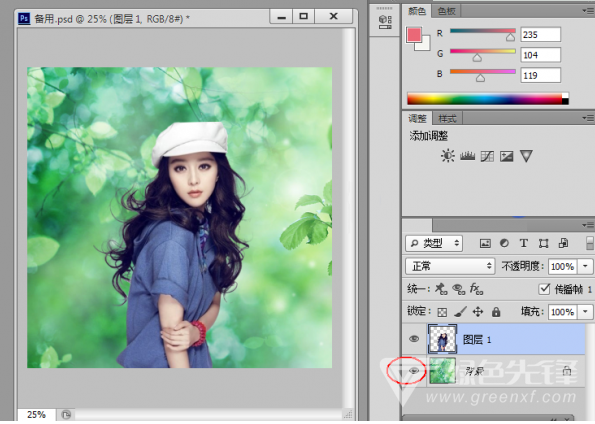
Task: Open the 不透明度 opacity dropdown arrow
Action: click(585, 266)
